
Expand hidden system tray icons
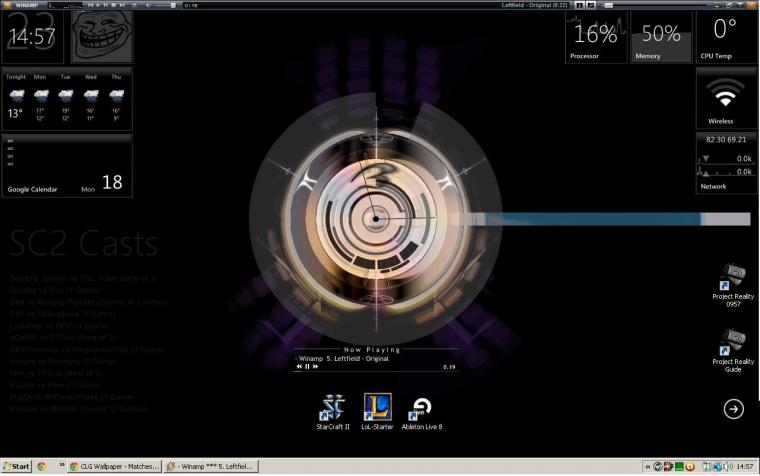pyautogui.click(x=648, y=467)
